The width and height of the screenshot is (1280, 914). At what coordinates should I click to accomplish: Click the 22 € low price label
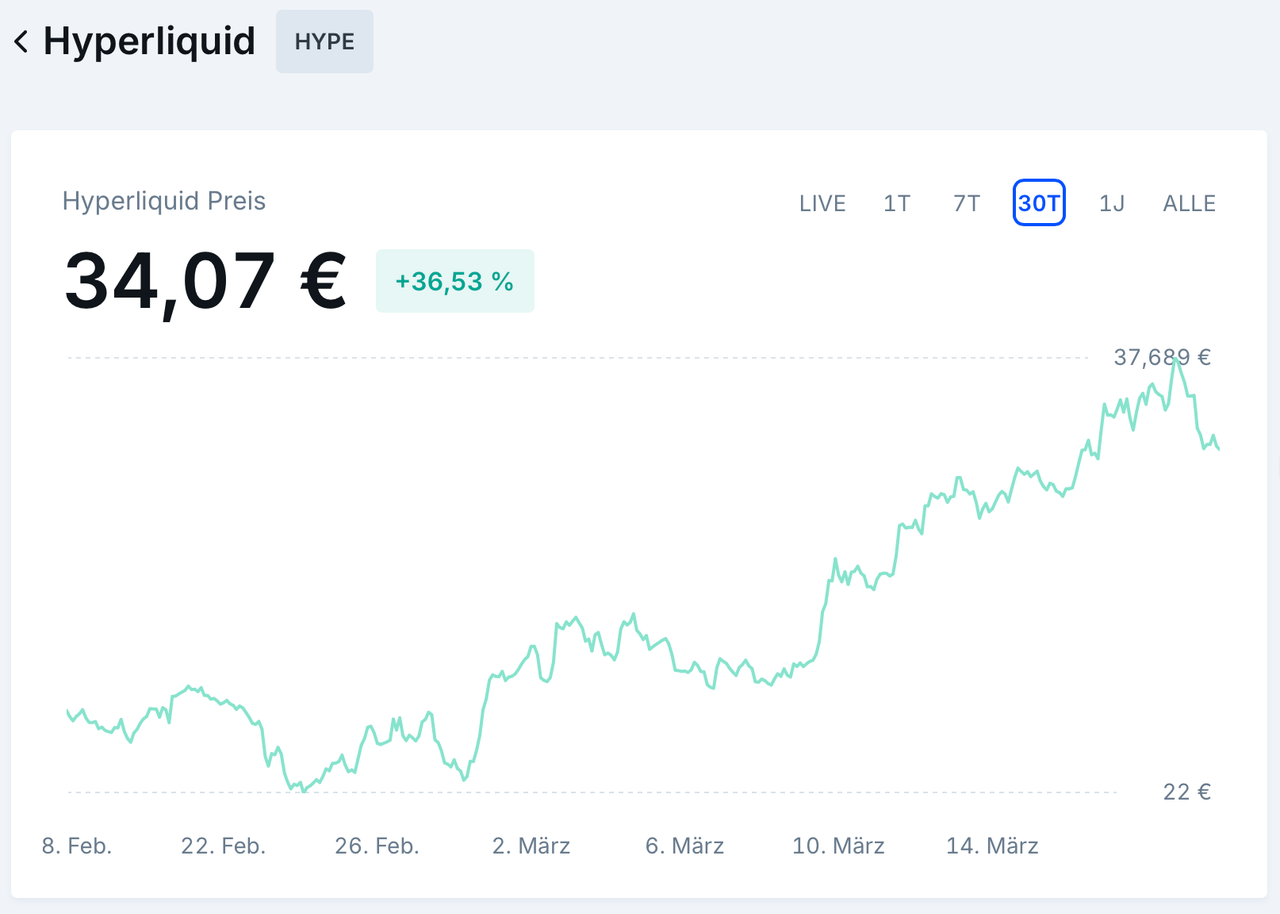1185,791
